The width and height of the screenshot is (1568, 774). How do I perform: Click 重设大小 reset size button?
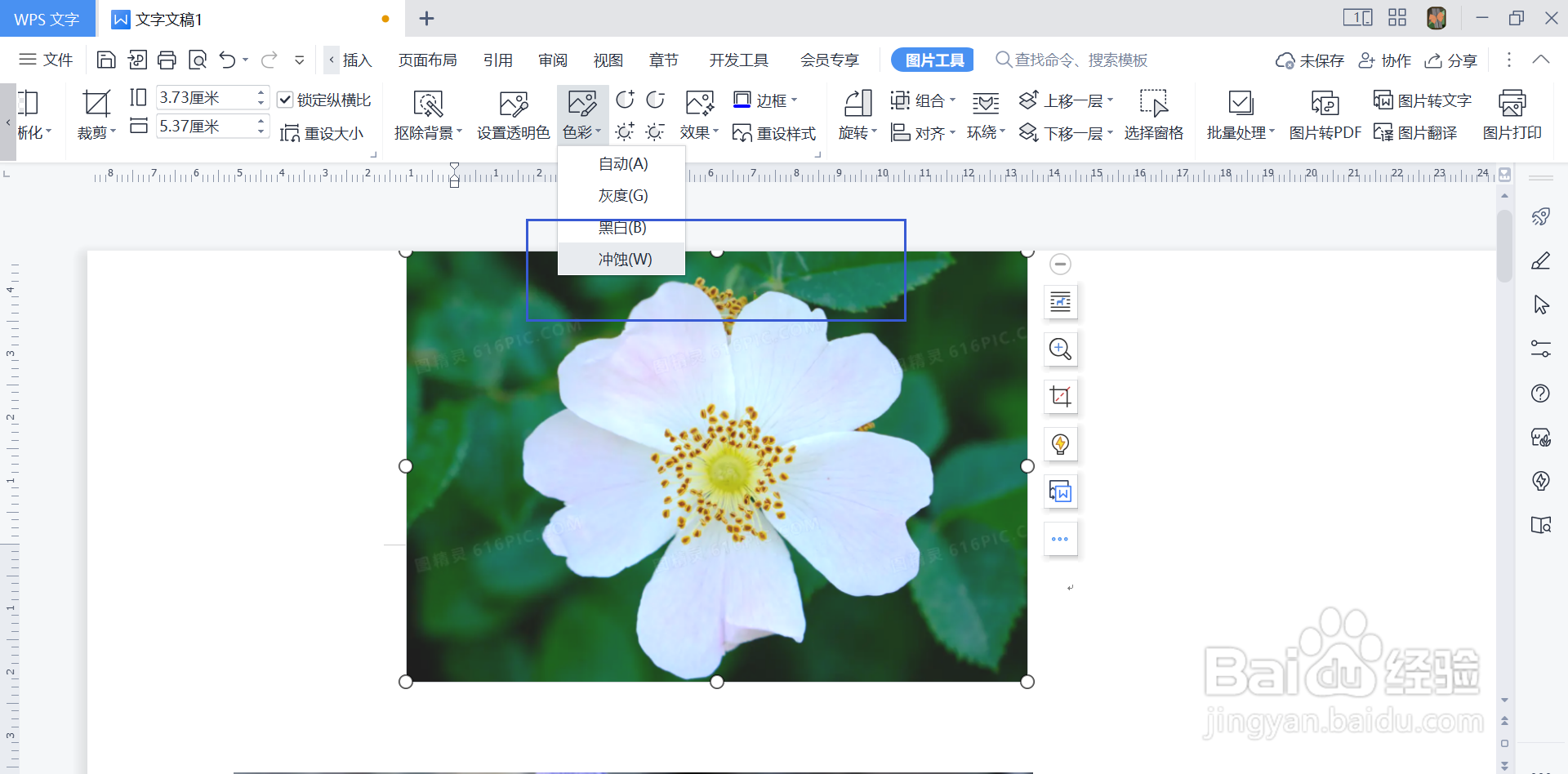click(x=322, y=133)
